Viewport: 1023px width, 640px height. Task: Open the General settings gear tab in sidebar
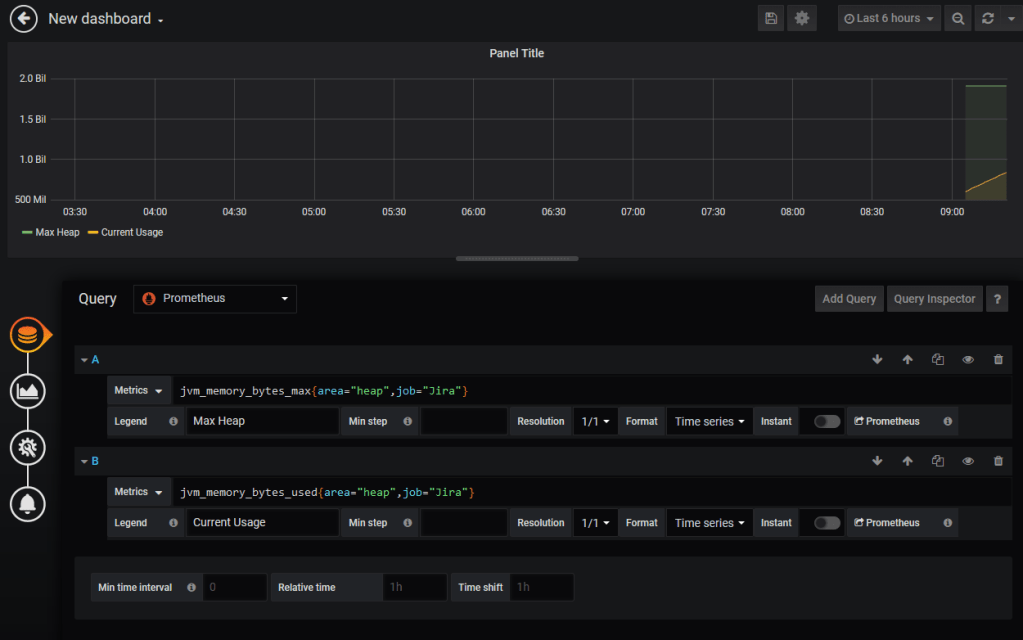pyautogui.click(x=28, y=447)
